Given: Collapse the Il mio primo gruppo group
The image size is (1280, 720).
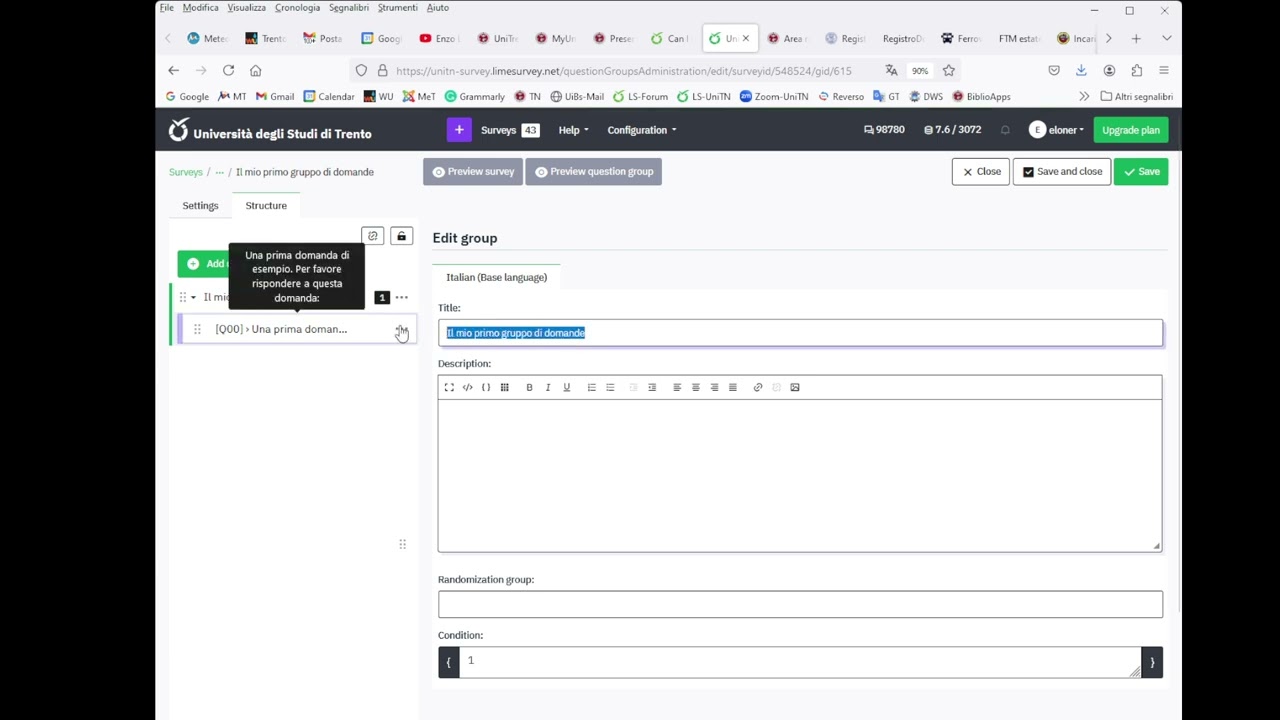Looking at the screenshot, I should pyautogui.click(x=193, y=297).
